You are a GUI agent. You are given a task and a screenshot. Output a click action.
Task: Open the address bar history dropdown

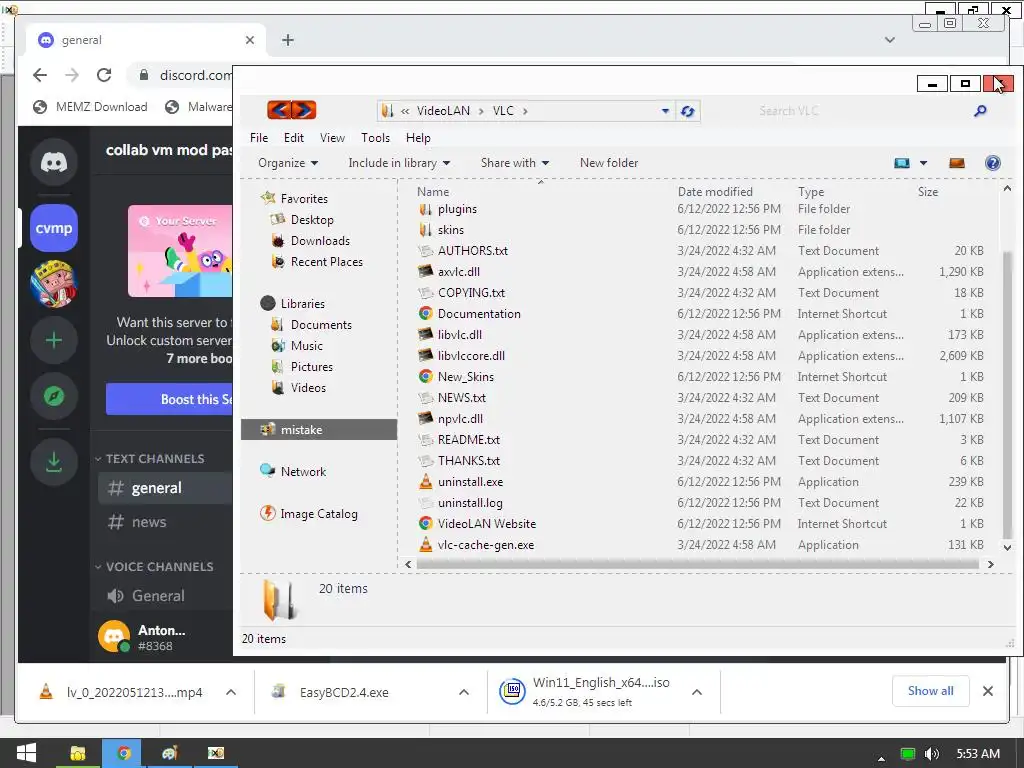click(665, 111)
